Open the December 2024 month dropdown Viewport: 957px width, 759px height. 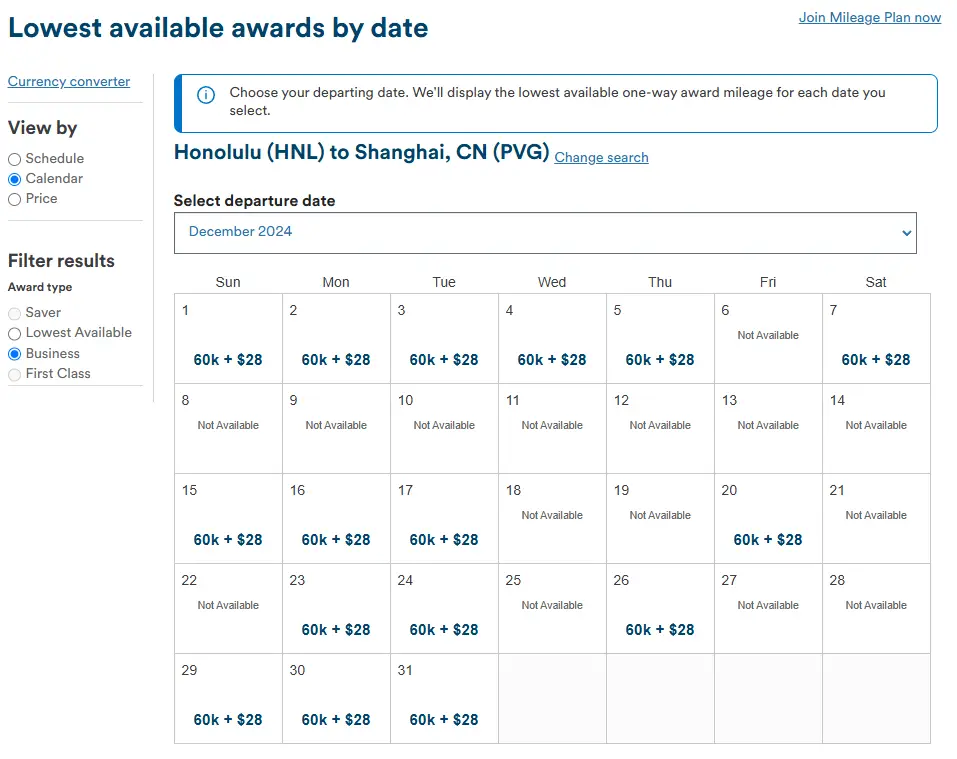click(544, 232)
